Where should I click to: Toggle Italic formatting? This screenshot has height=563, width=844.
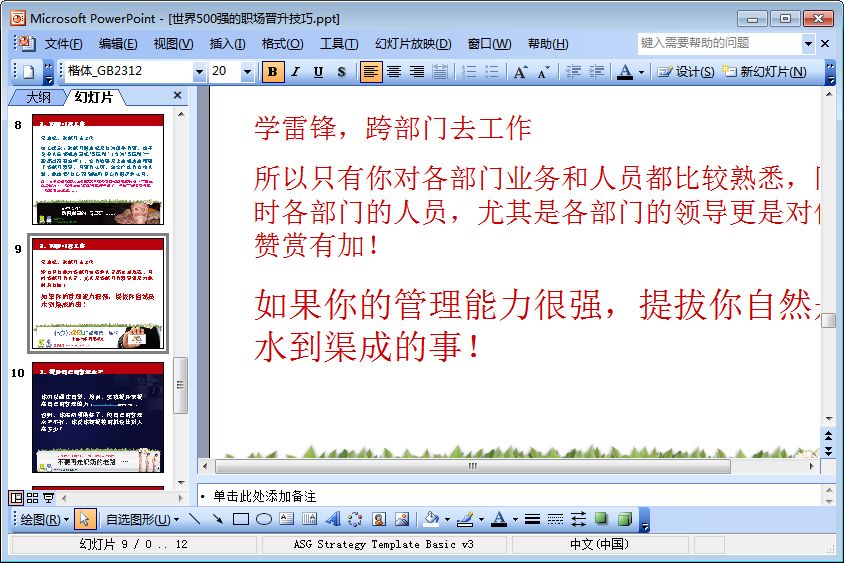click(x=295, y=72)
